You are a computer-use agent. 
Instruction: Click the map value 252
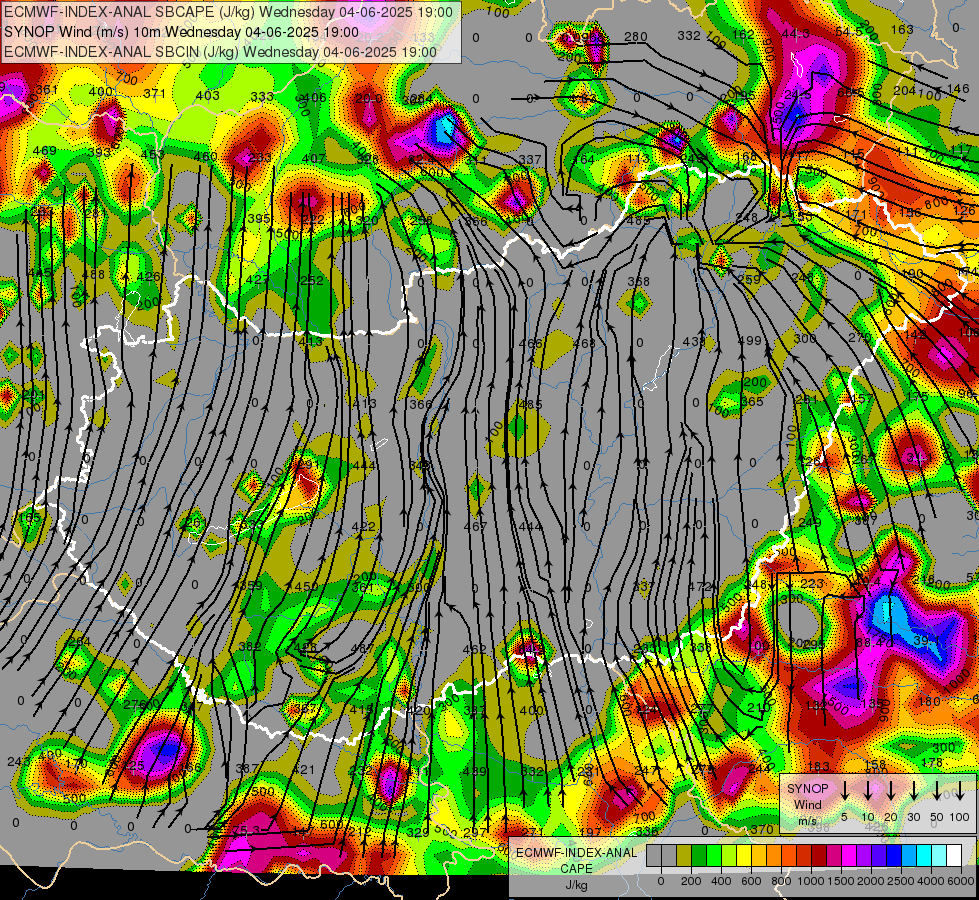coord(312,280)
